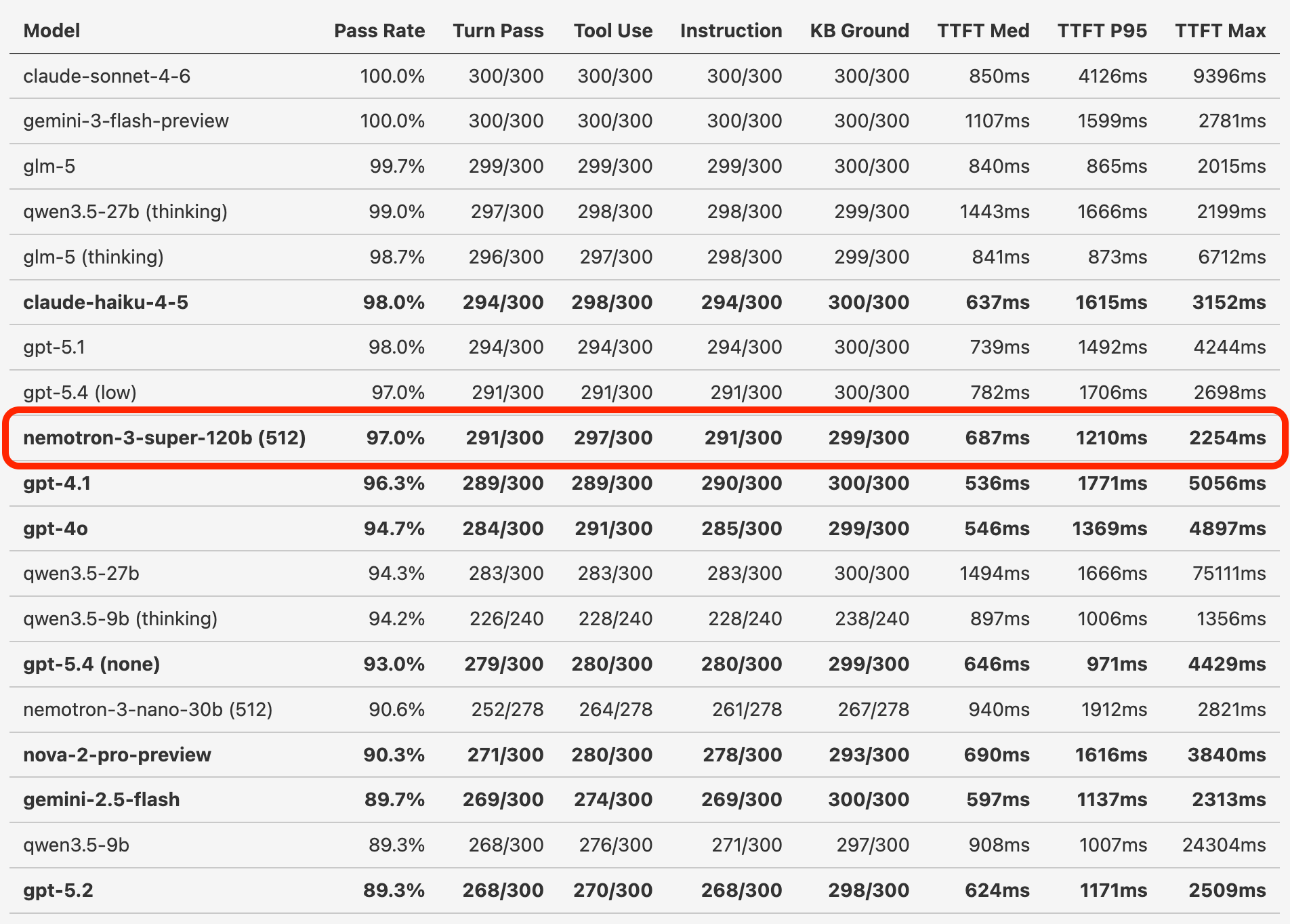
Task: Select the TTFT P95 column header
Action: [1102, 30]
